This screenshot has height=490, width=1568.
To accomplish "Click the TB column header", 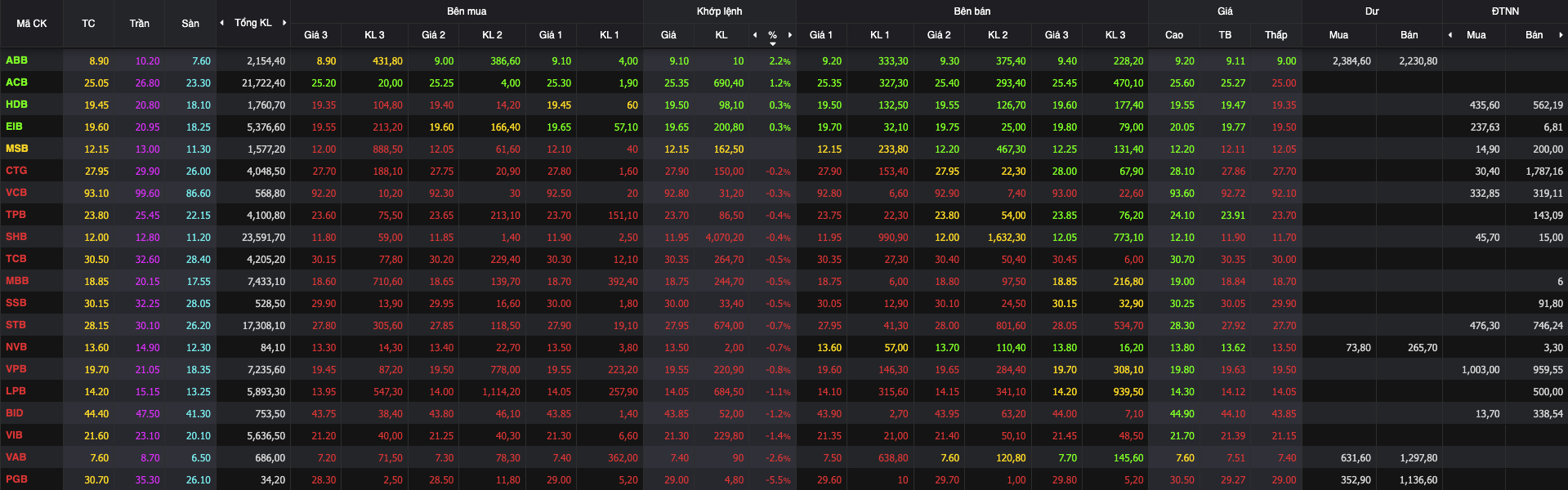I will [1225, 35].
